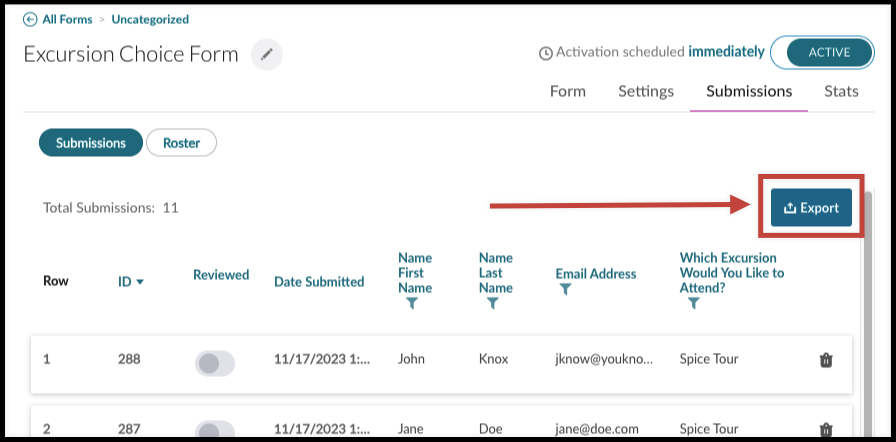Click the 'Total Submissions: 11' text
Screen dimensions: 896x442
pos(111,208)
